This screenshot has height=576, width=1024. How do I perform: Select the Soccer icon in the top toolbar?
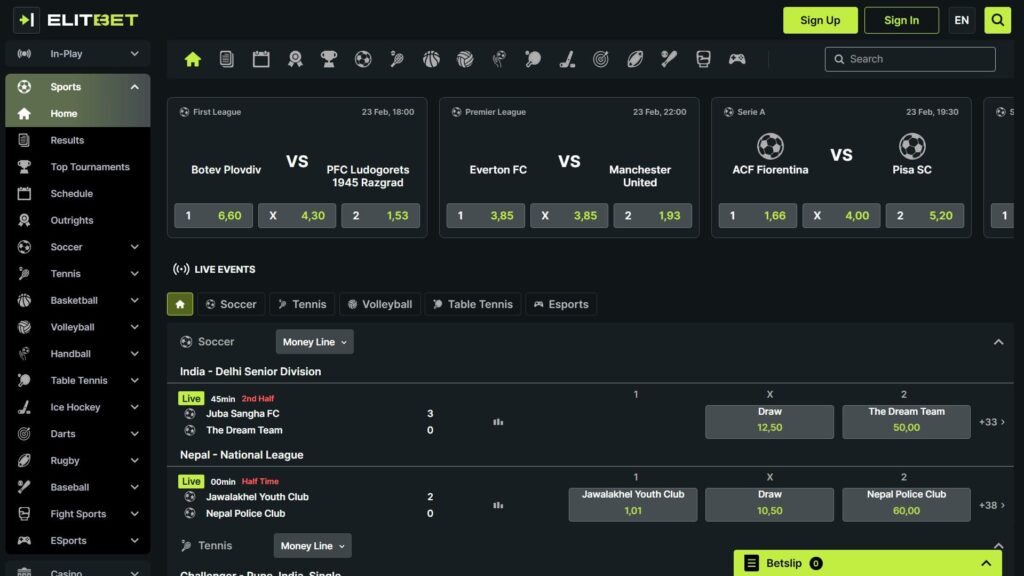tap(364, 59)
